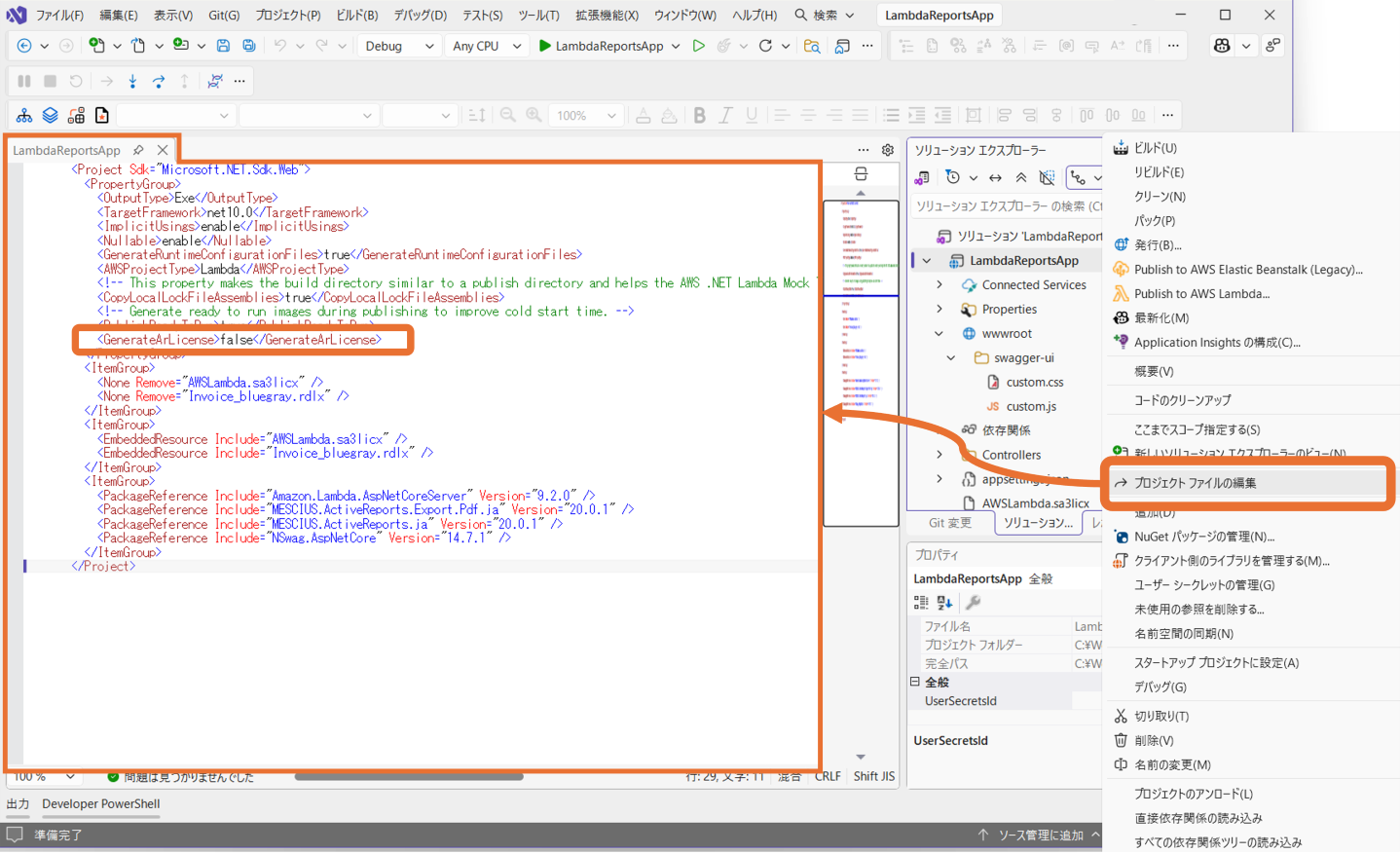Toggle alphabetical sort in Properties panel
Image resolution: width=1400 pixels, height=854 pixels.
click(944, 603)
